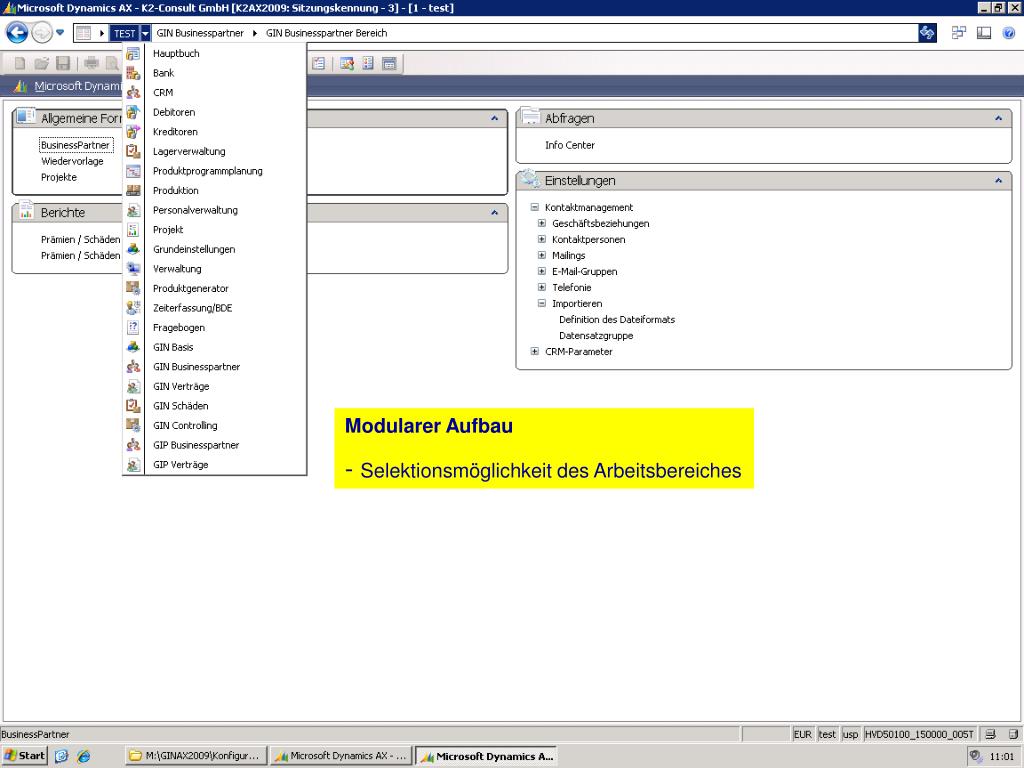Expand the Mailings tree node
Viewport: 1024px width, 768px height.
coord(542,255)
